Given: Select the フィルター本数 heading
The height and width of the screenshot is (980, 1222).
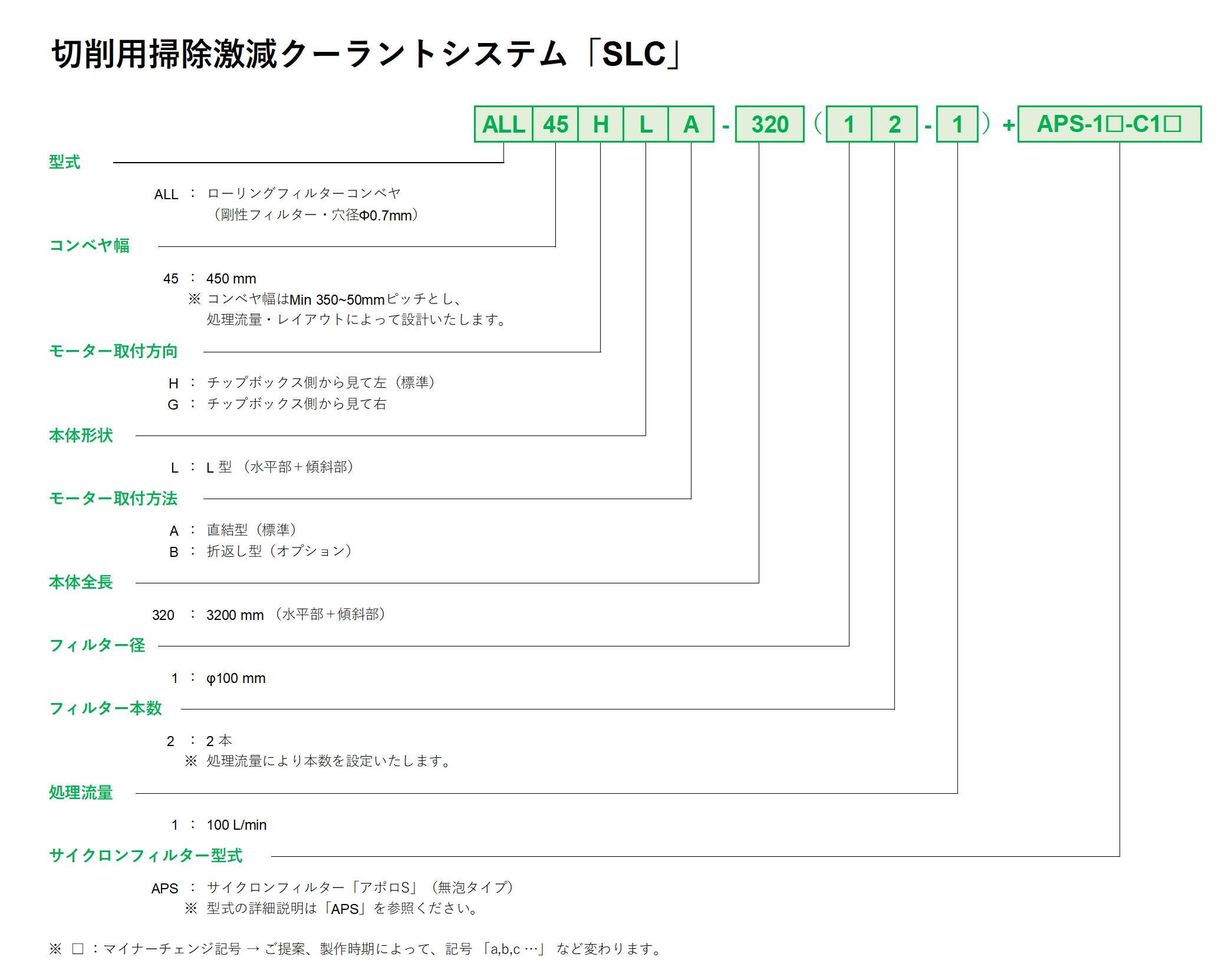Looking at the screenshot, I should click(106, 708).
